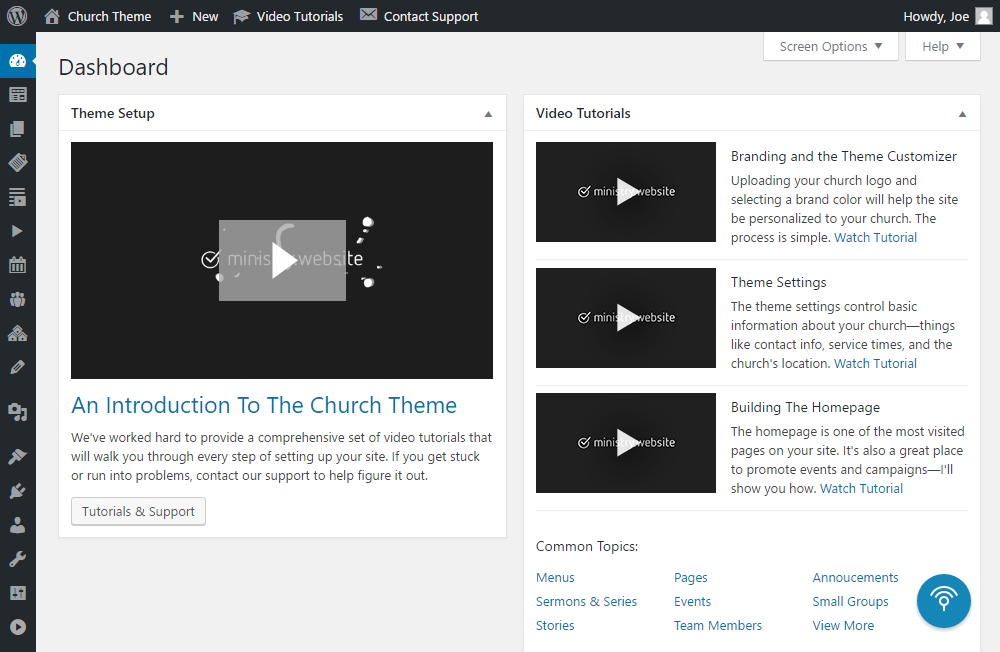Collapse the Theme Setup panel
This screenshot has height=652, width=1000.
click(x=488, y=114)
